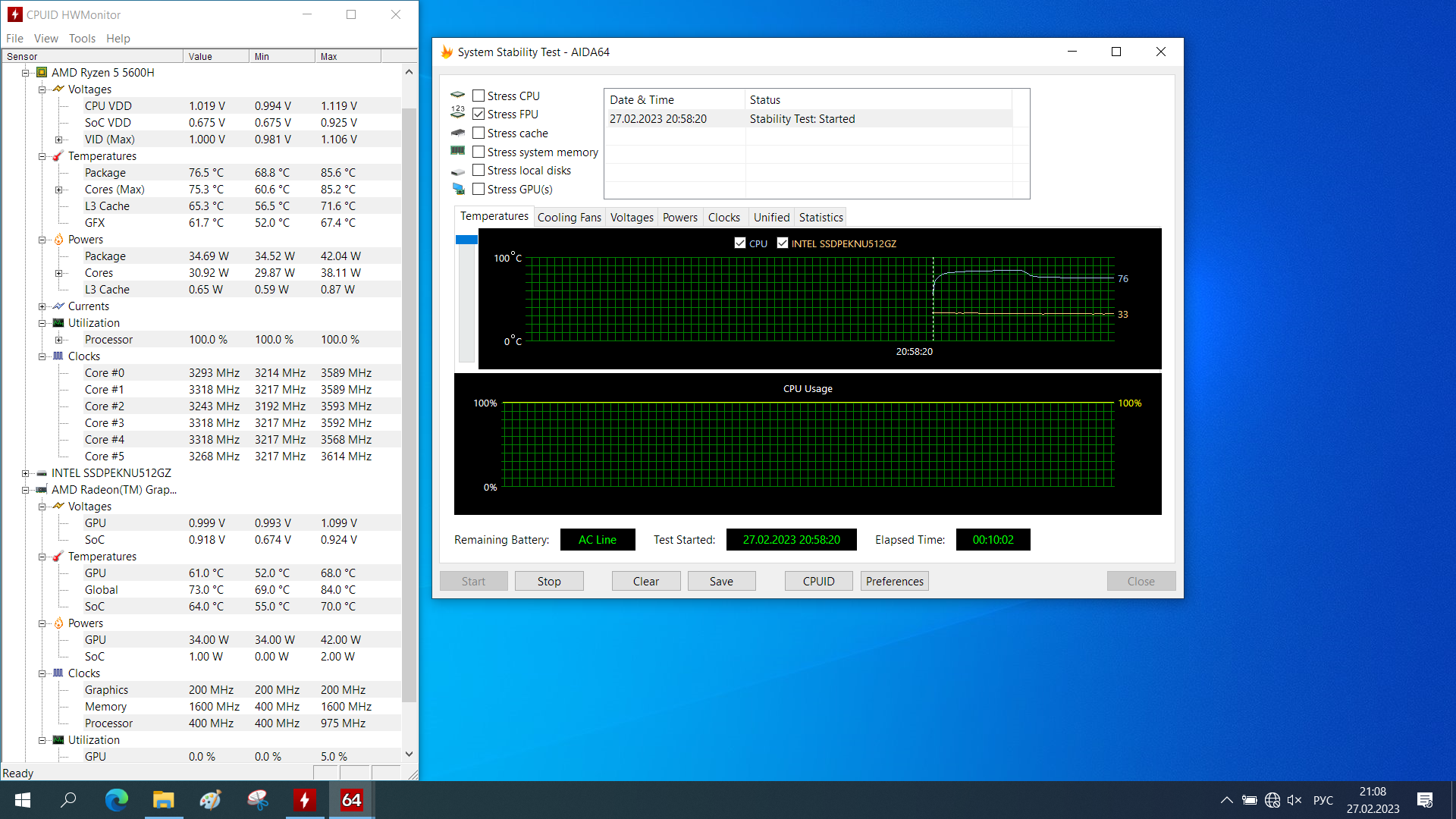Open File Explorer in taskbar

pos(163,799)
